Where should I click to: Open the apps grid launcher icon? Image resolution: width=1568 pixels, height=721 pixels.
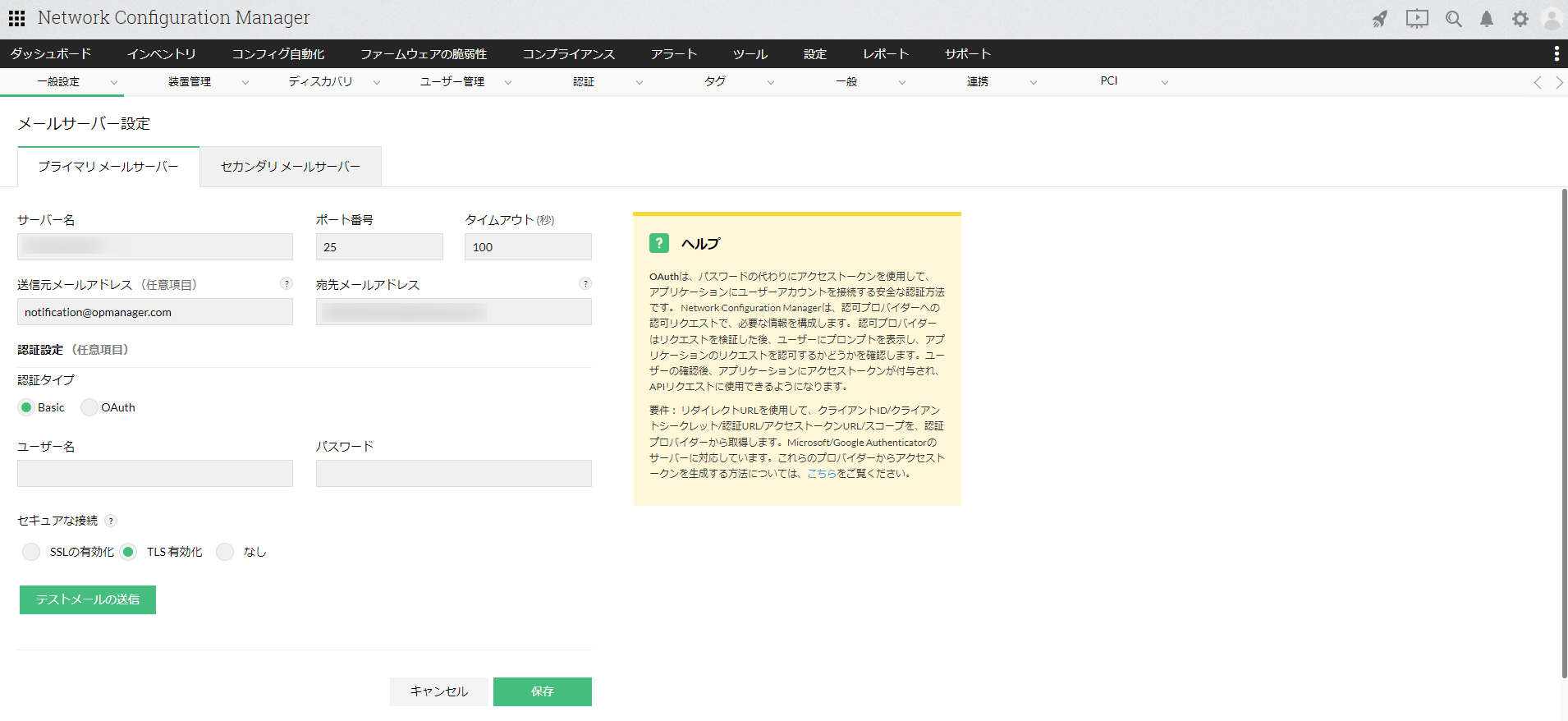click(x=16, y=18)
